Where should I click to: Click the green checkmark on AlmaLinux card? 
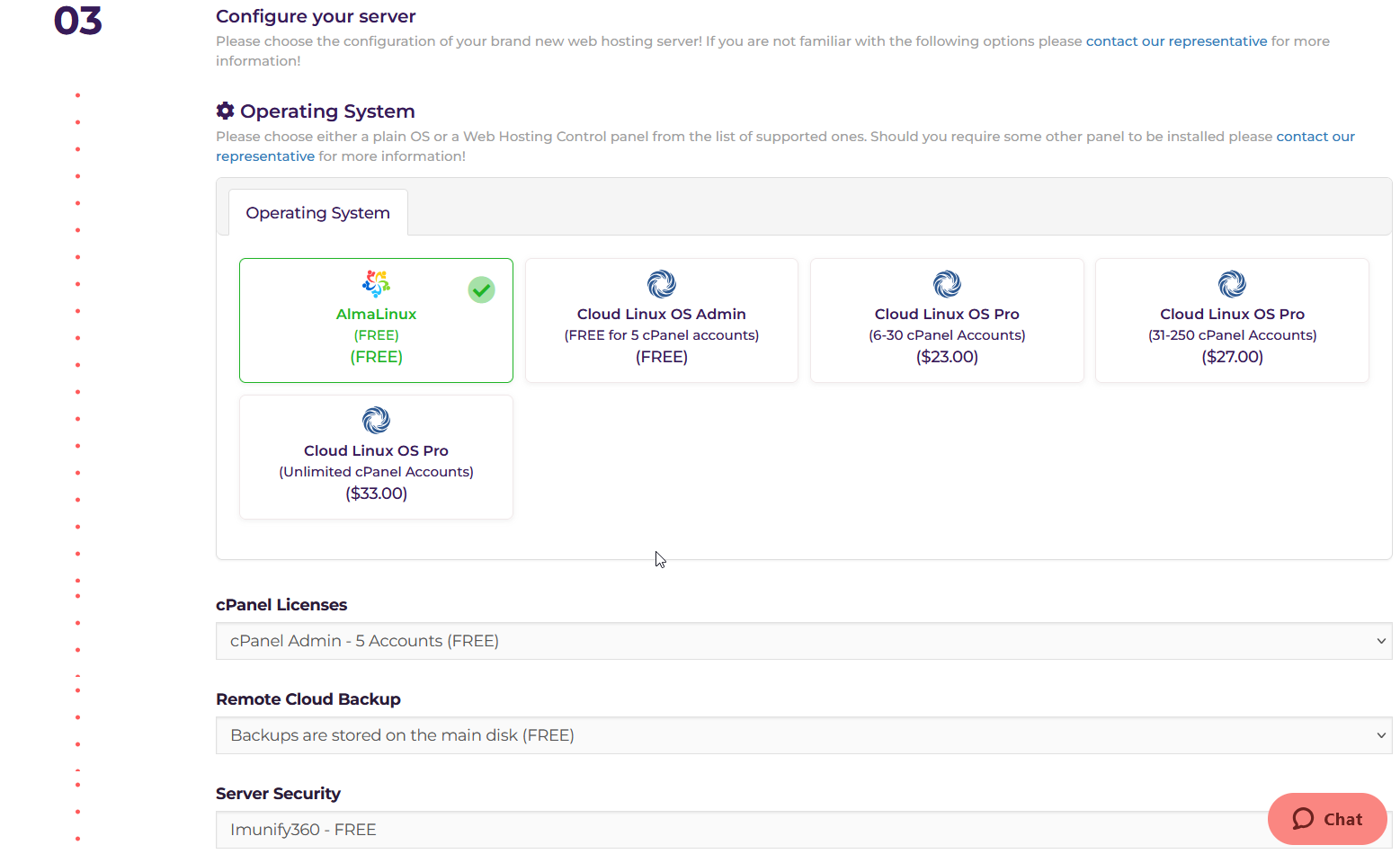point(481,289)
